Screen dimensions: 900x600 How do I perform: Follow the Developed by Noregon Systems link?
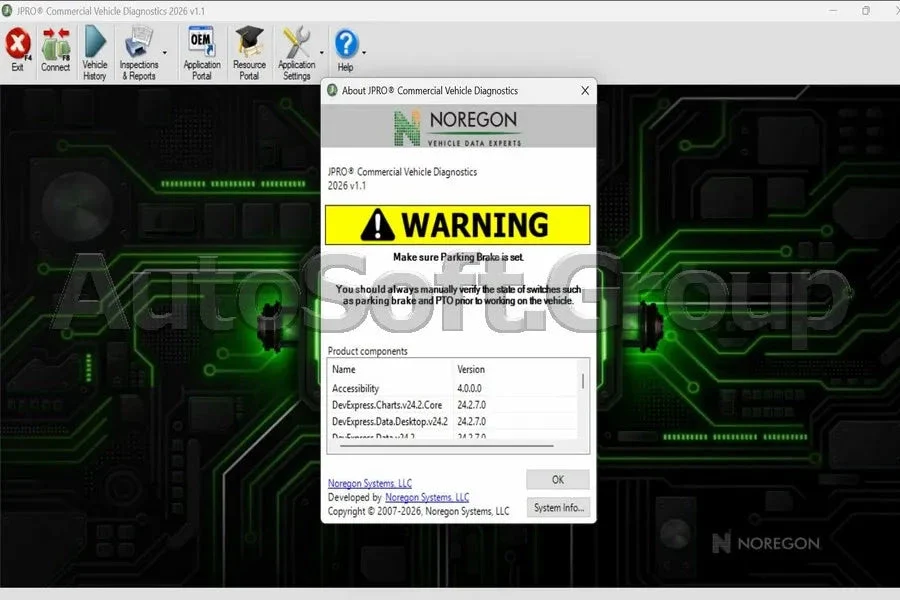pyautogui.click(x=427, y=497)
